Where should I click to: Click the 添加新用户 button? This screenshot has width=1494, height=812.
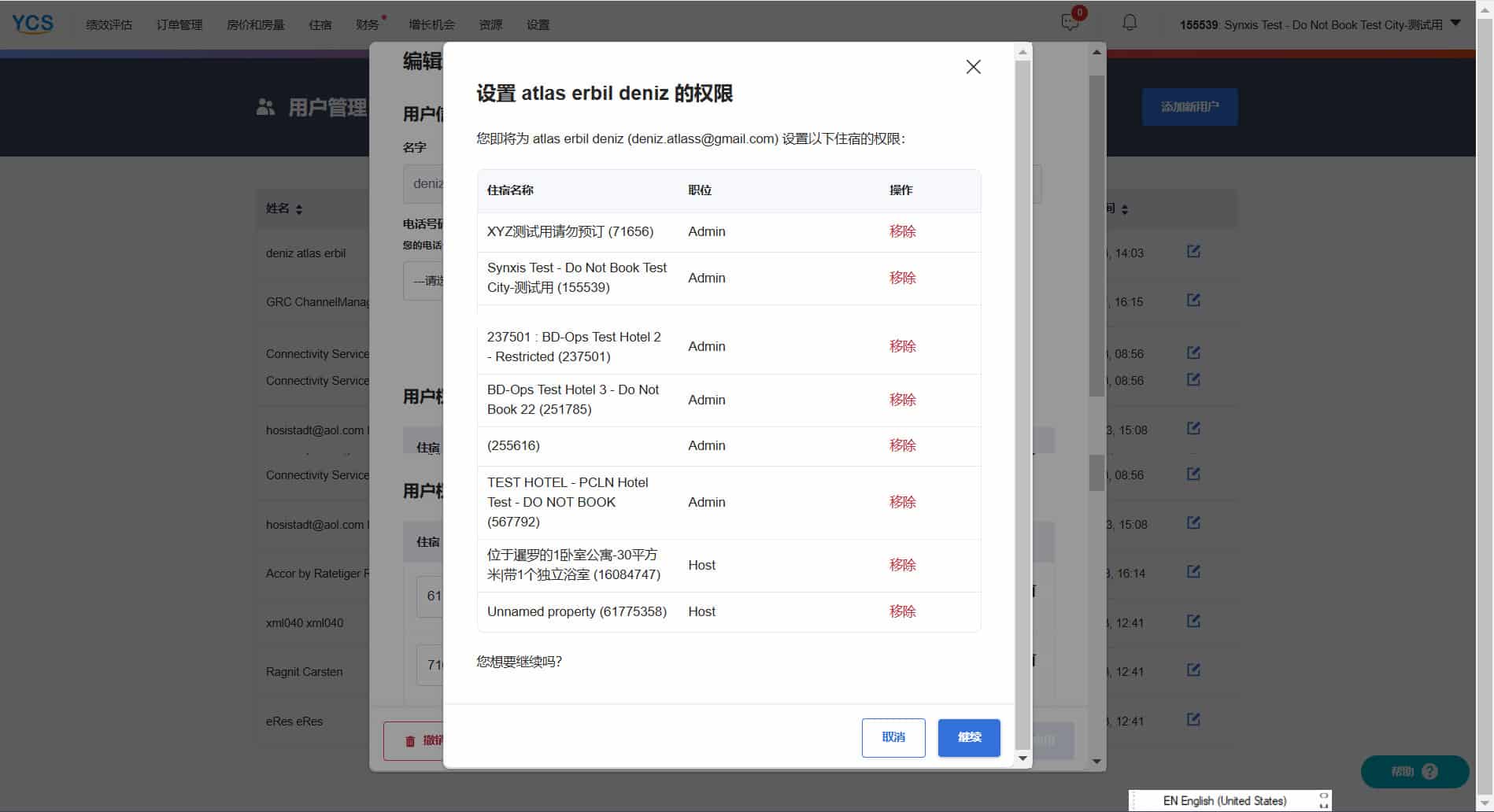[x=1189, y=107]
